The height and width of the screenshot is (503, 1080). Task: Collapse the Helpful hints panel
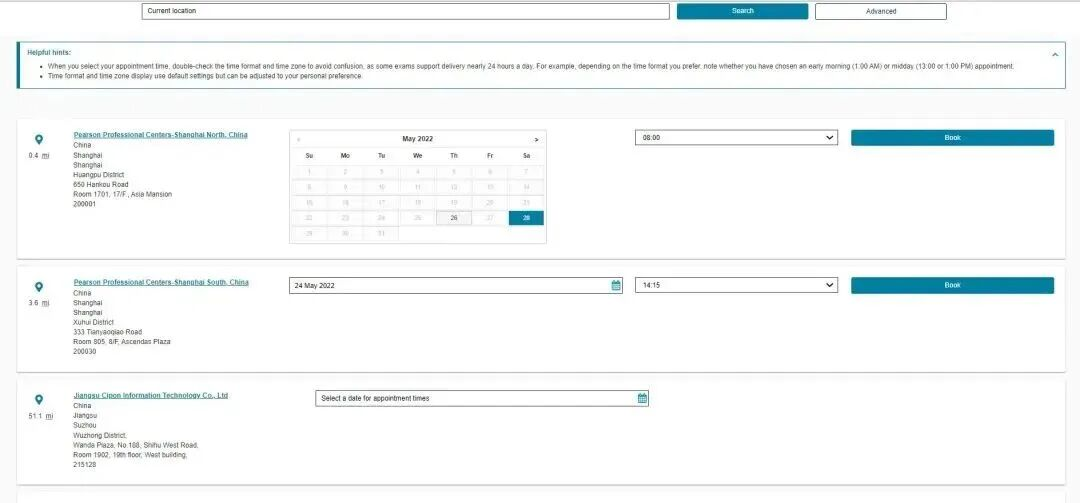1054,54
